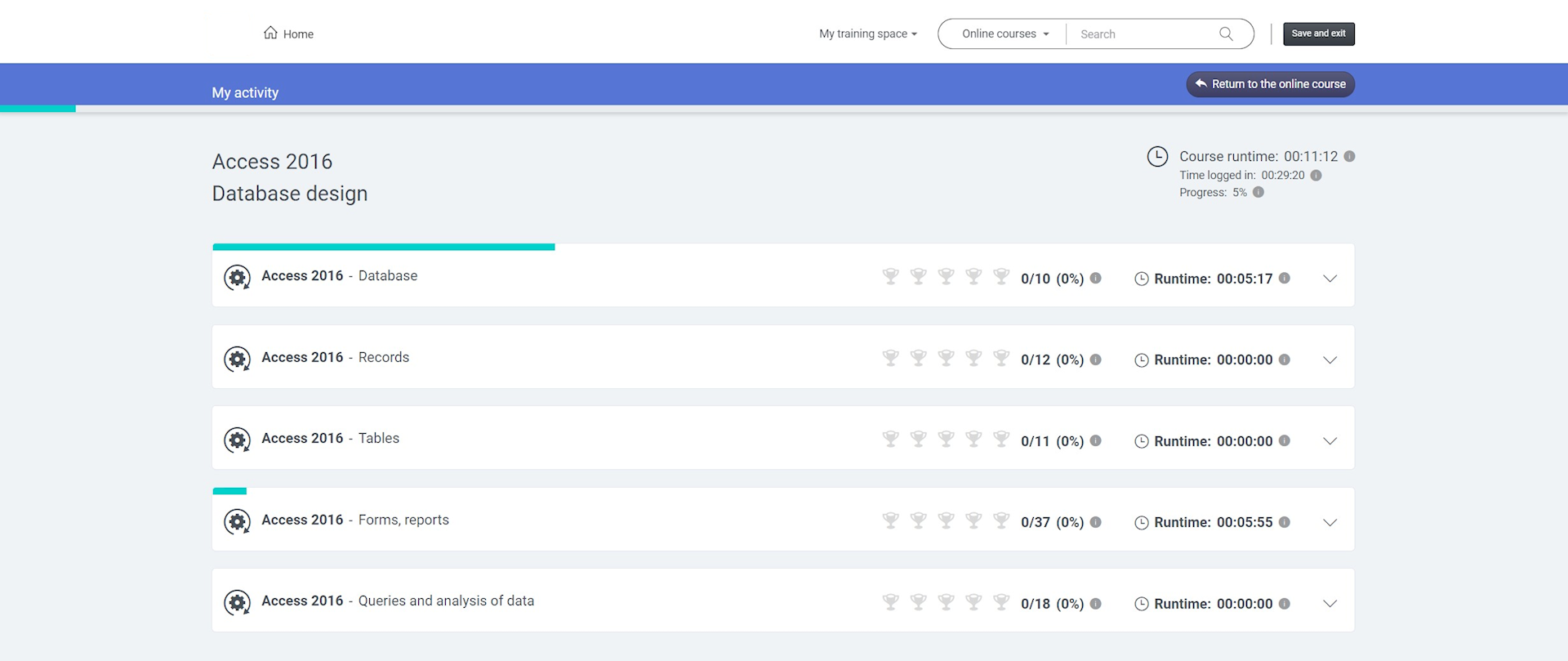Go to Home link

click(x=288, y=33)
